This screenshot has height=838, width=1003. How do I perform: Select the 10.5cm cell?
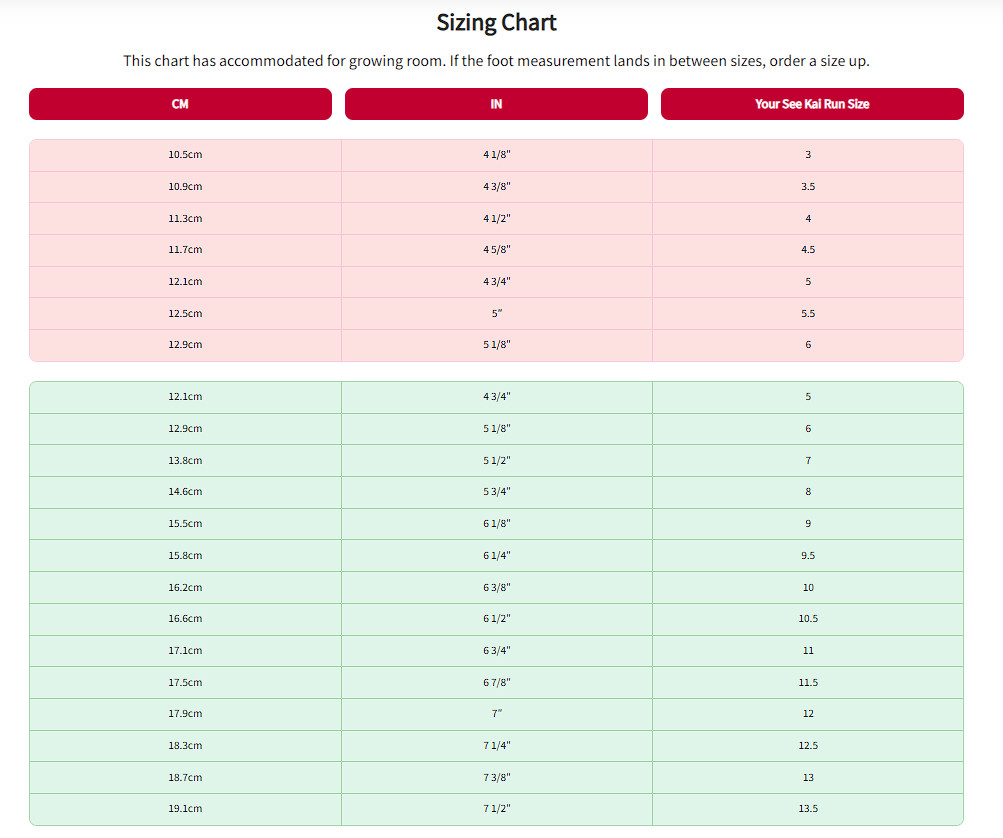point(186,155)
